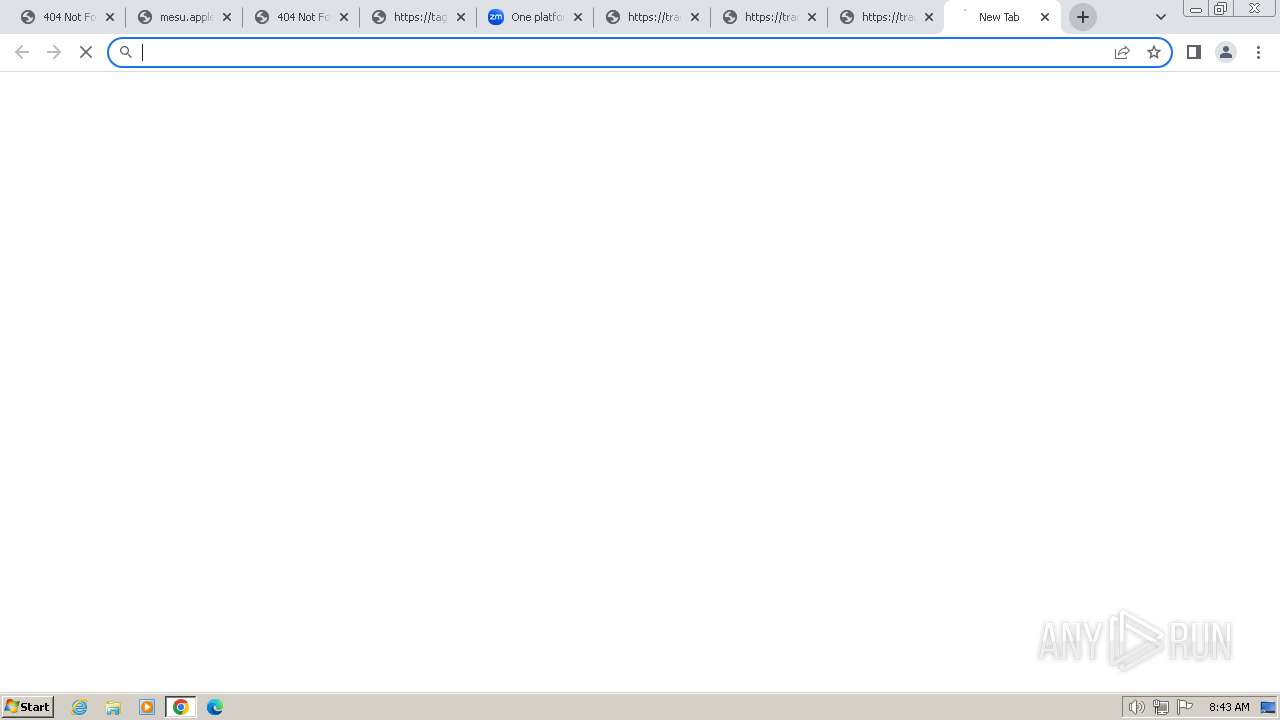The image size is (1280, 720).
Task: Open the profile avatar menu
Action: point(1226,52)
